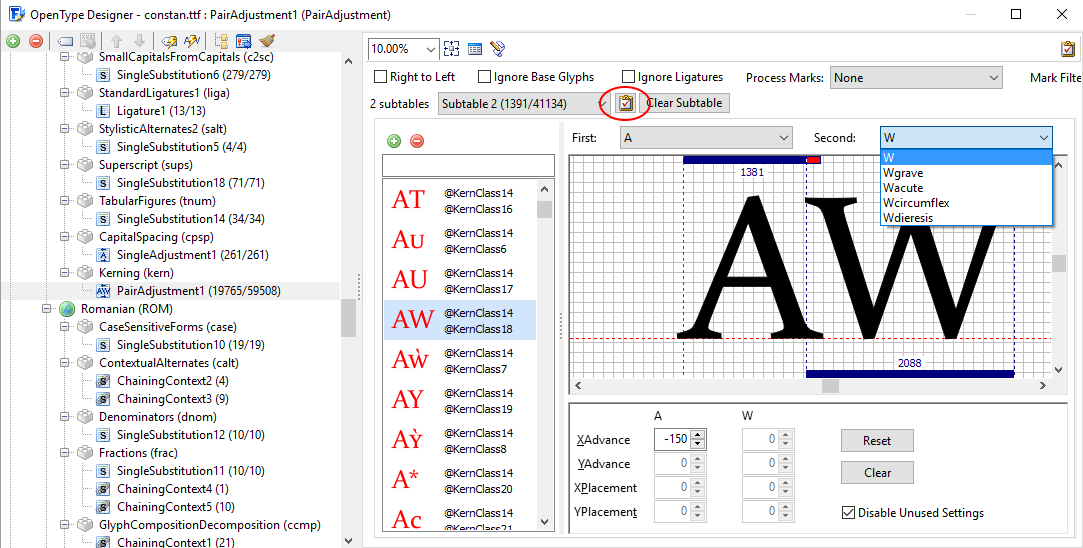
Task: Click the green add pair icon above the pair list
Action: [x=394, y=141]
